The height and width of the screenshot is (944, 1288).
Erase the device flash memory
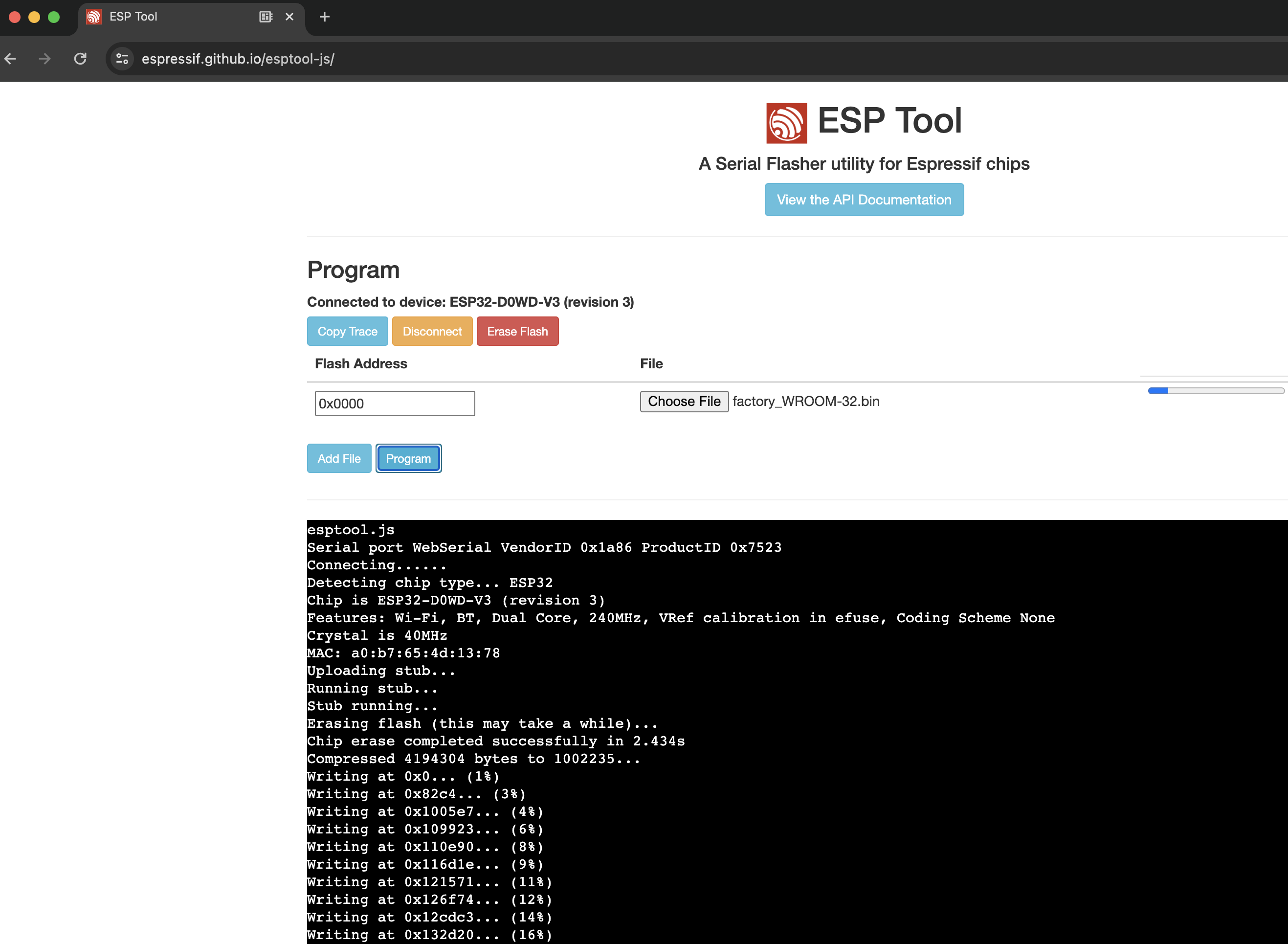point(517,331)
